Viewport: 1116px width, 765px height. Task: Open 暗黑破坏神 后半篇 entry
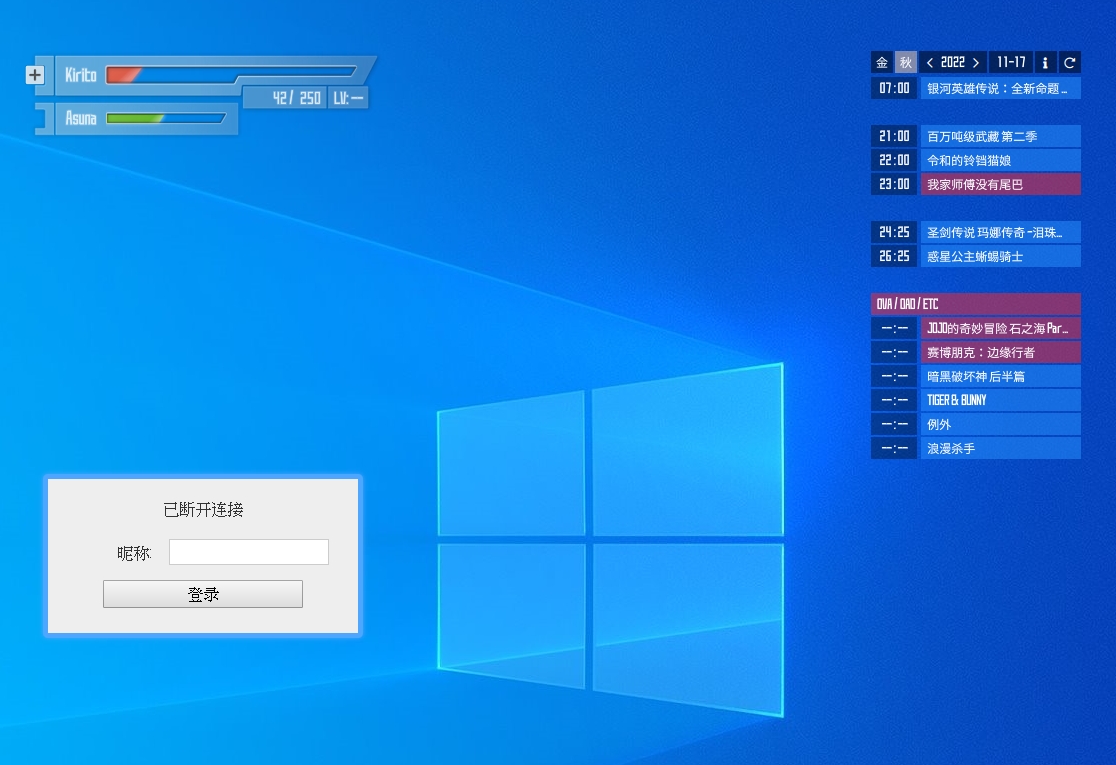coord(1001,376)
